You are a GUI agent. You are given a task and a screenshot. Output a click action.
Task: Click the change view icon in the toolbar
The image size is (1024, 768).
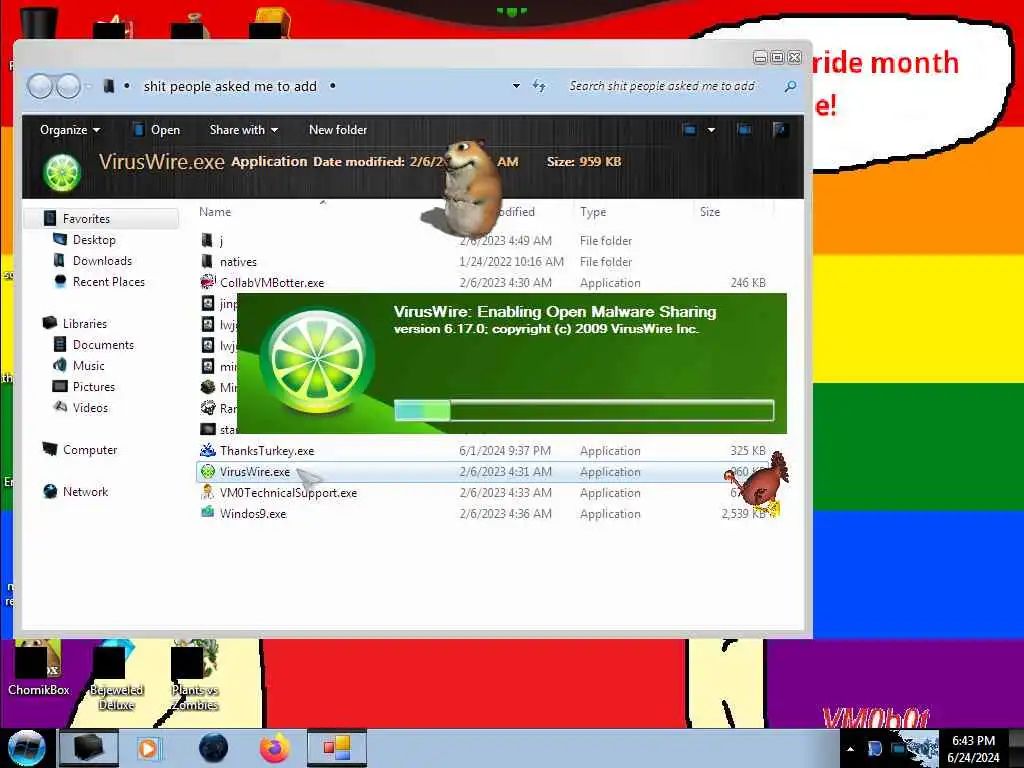(689, 129)
